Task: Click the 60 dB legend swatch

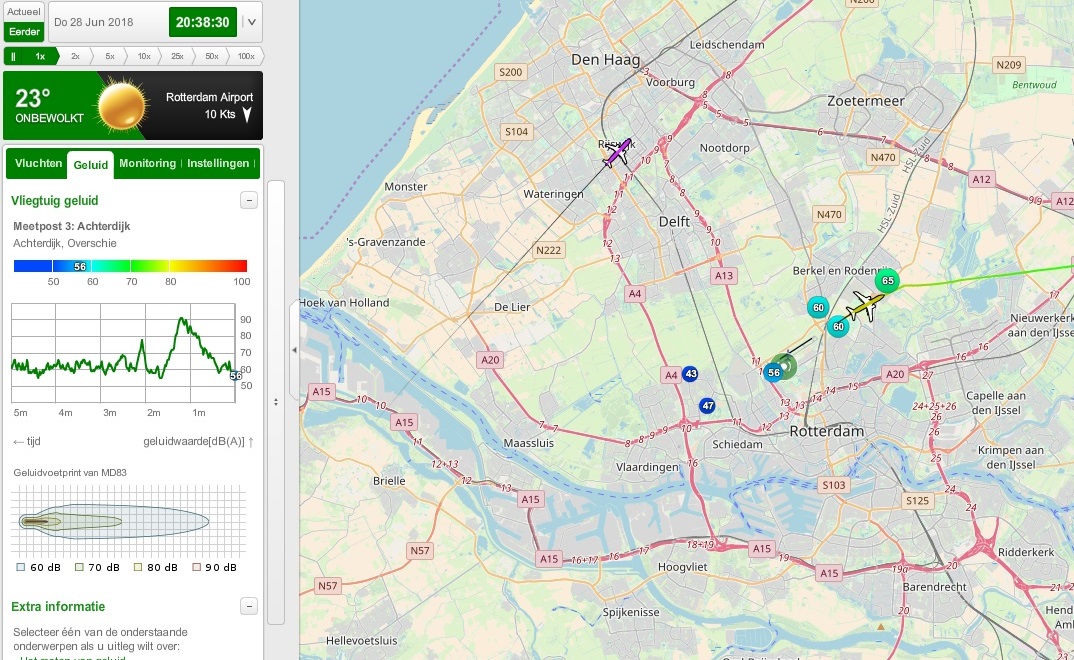Action: click(21, 567)
